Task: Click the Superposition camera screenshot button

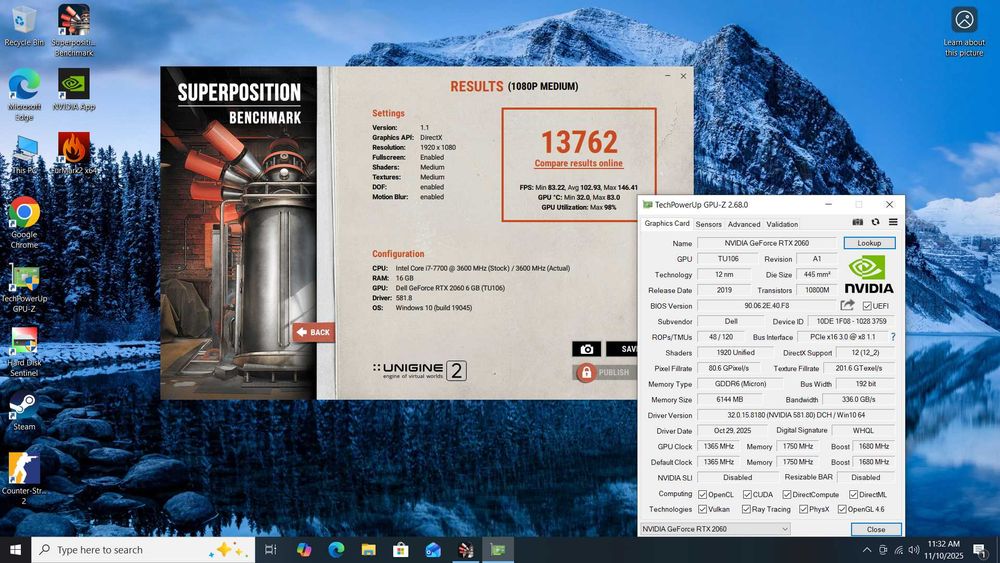Action: [587, 349]
